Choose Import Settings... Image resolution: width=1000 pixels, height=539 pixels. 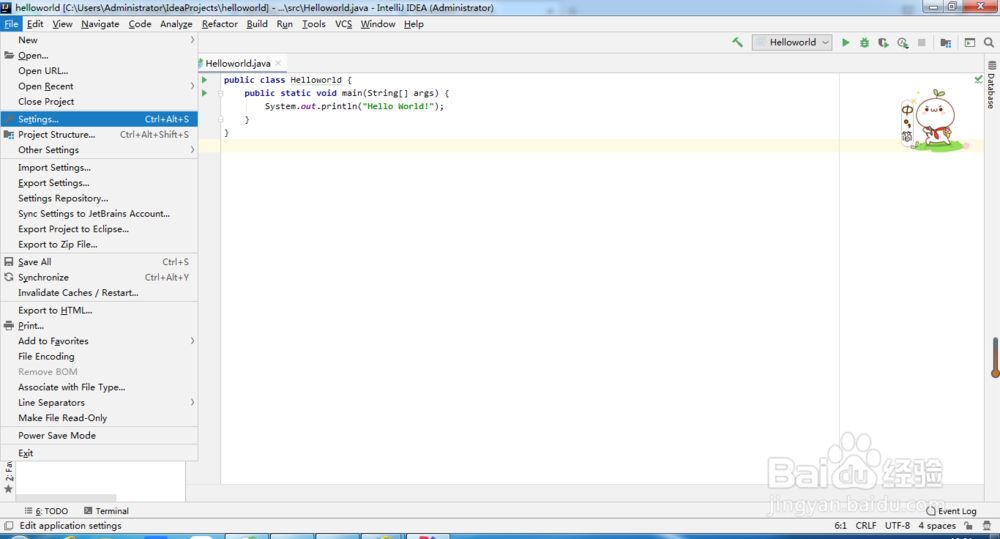coord(99,168)
